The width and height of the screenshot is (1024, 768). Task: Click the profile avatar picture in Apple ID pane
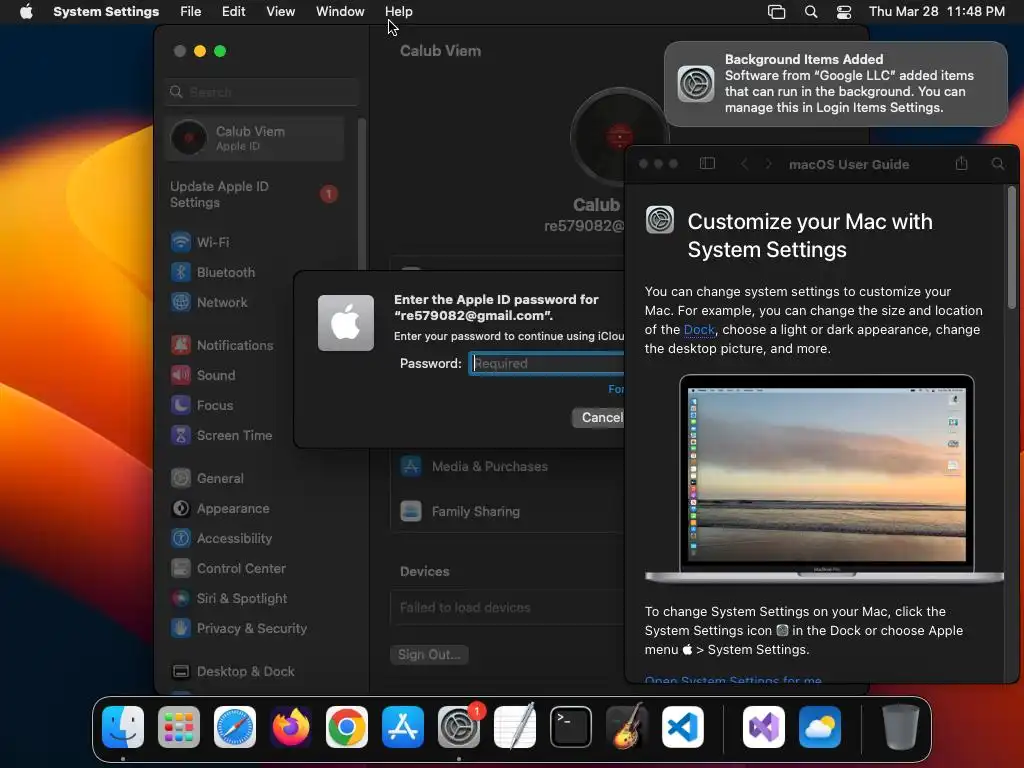(x=618, y=136)
